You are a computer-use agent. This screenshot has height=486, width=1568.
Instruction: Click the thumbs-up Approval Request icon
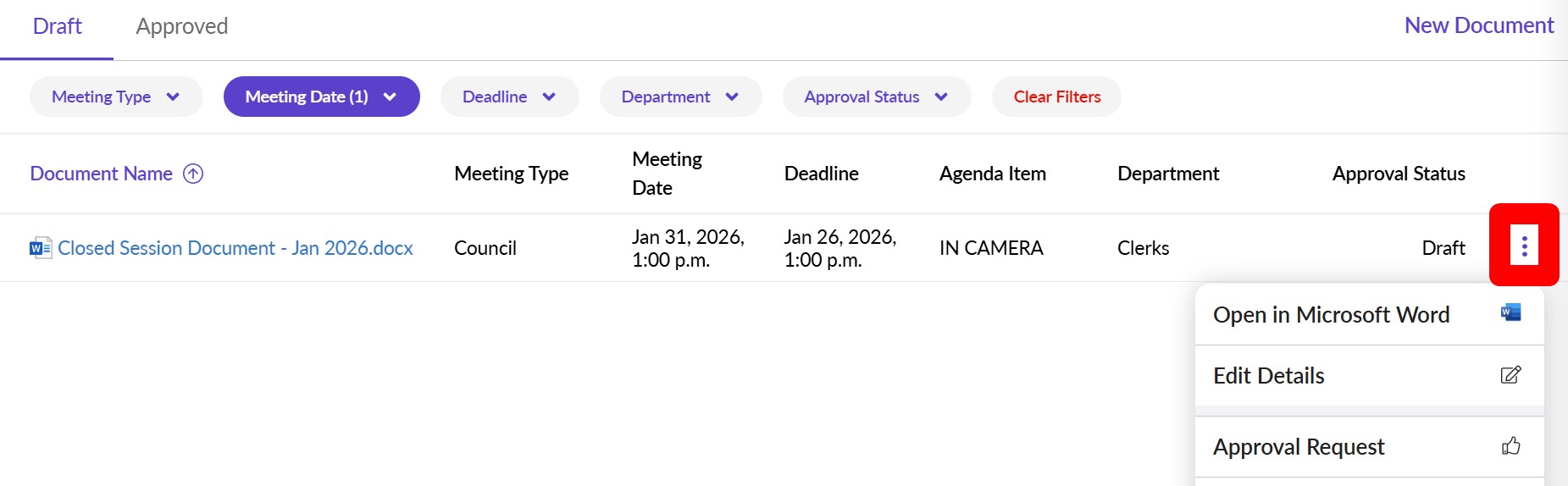coord(1510,446)
